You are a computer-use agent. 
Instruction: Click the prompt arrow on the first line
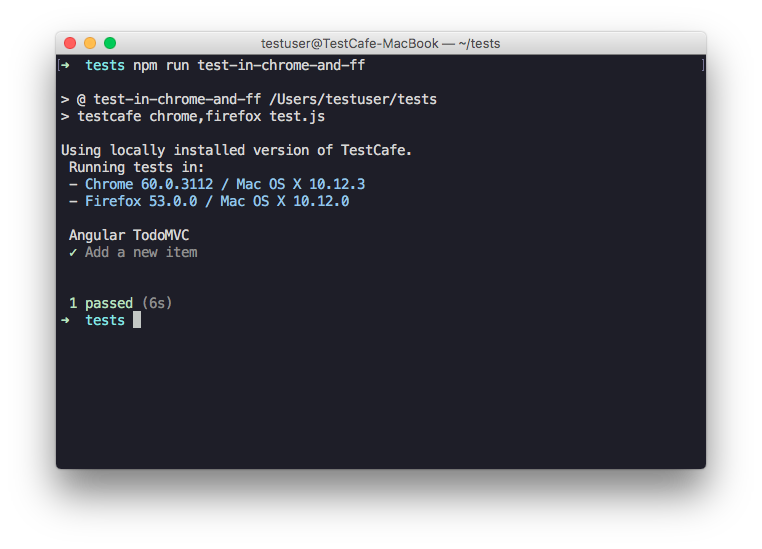coord(65,65)
